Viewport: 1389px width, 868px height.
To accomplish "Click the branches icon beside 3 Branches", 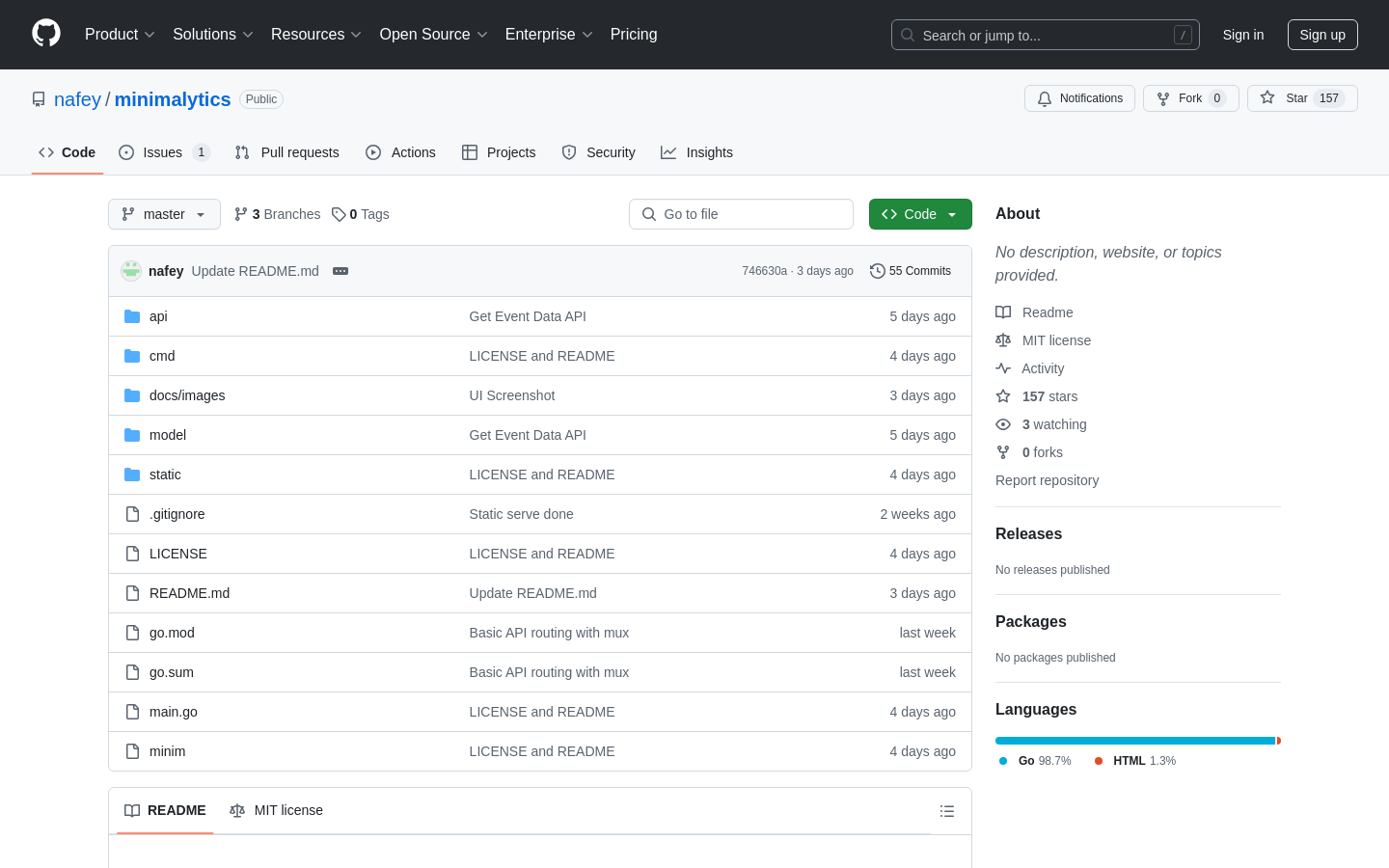I will pyautogui.click(x=241, y=214).
